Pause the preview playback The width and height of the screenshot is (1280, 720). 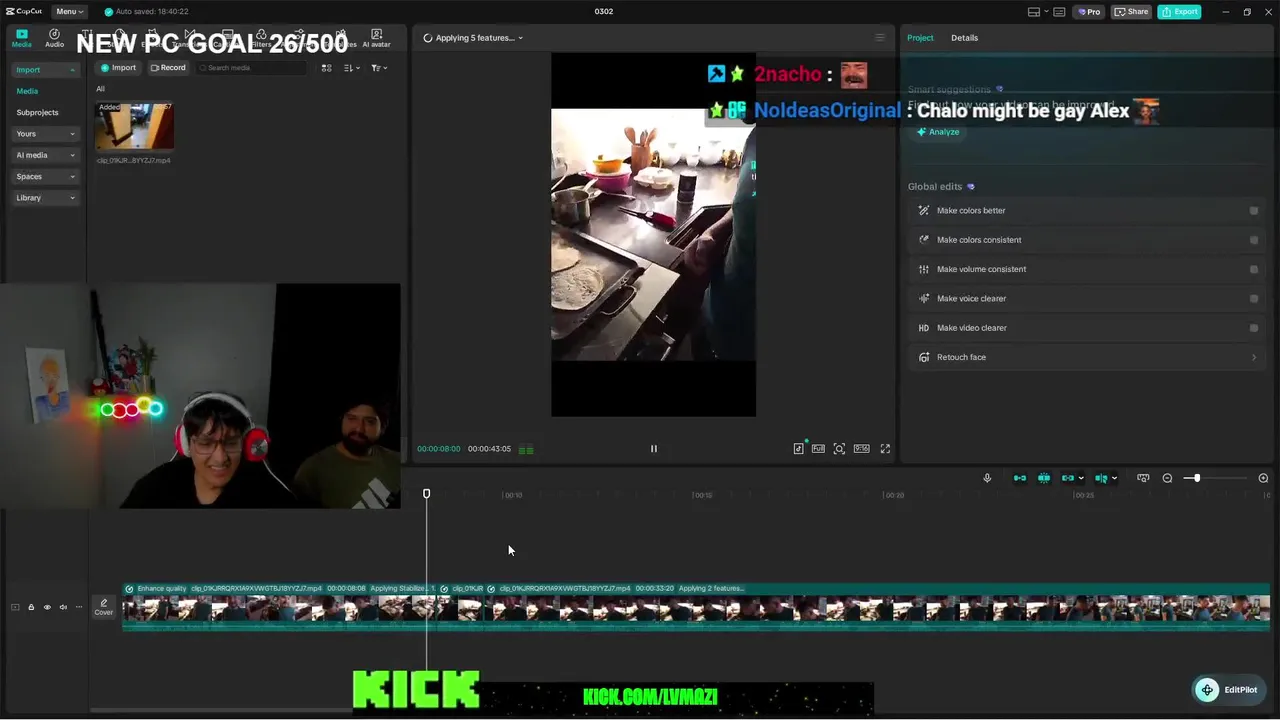tap(654, 449)
